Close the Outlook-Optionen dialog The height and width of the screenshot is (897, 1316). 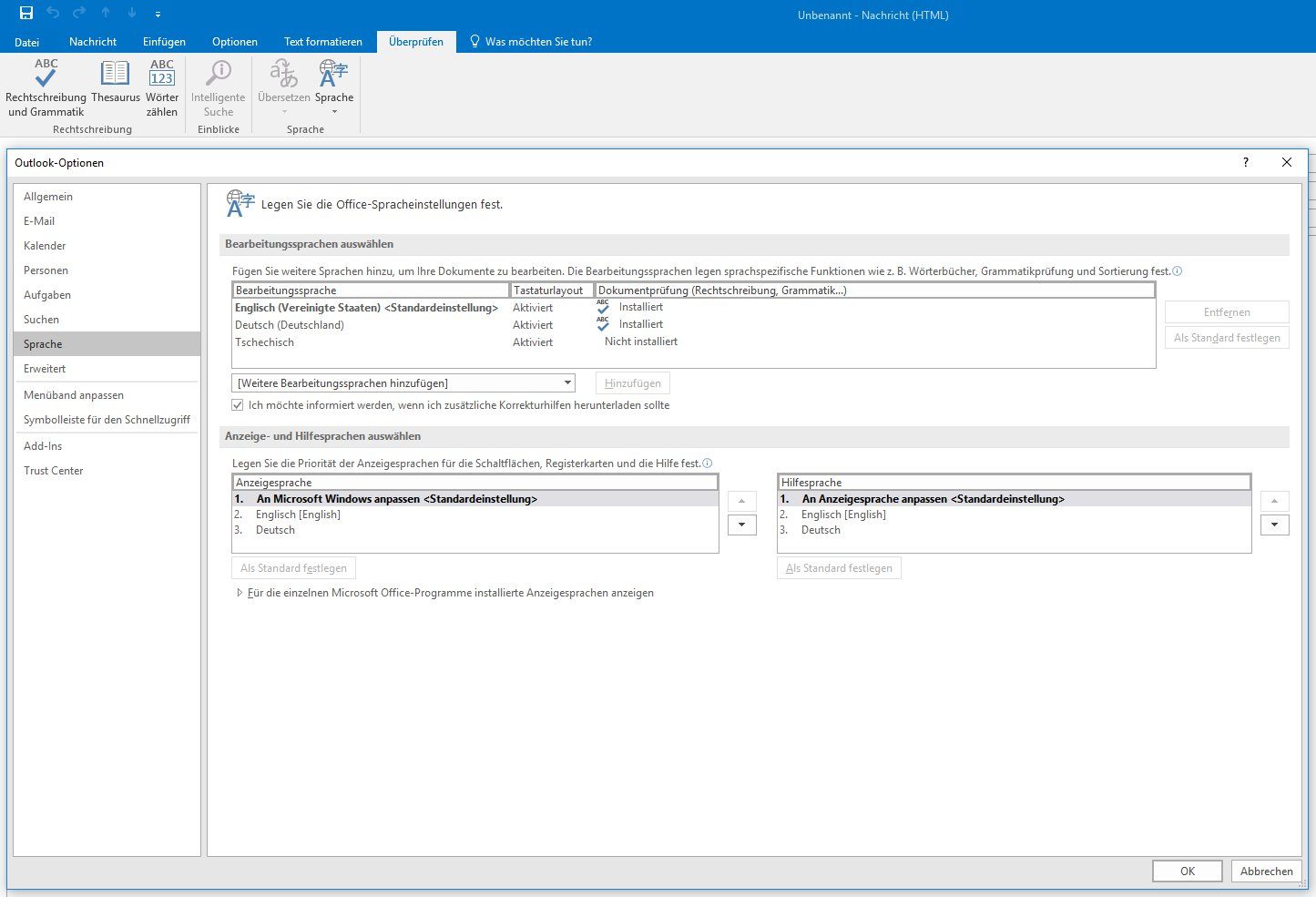(x=1287, y=162)
